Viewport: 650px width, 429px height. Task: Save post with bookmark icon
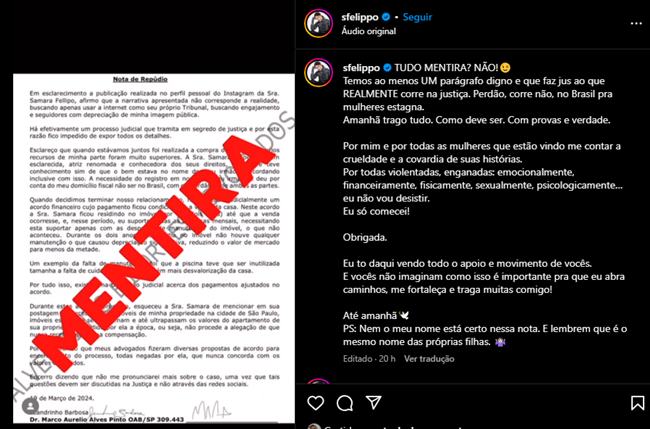pos(638,402)
